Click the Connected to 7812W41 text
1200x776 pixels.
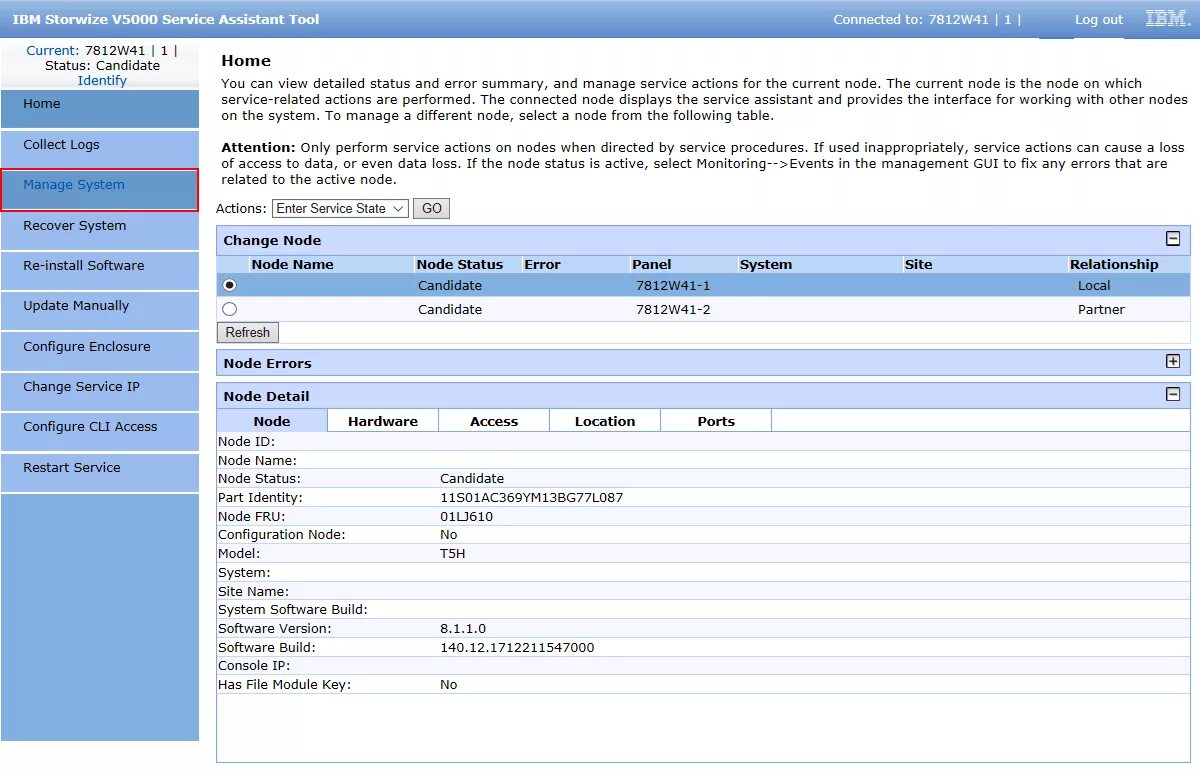point(927,19)
